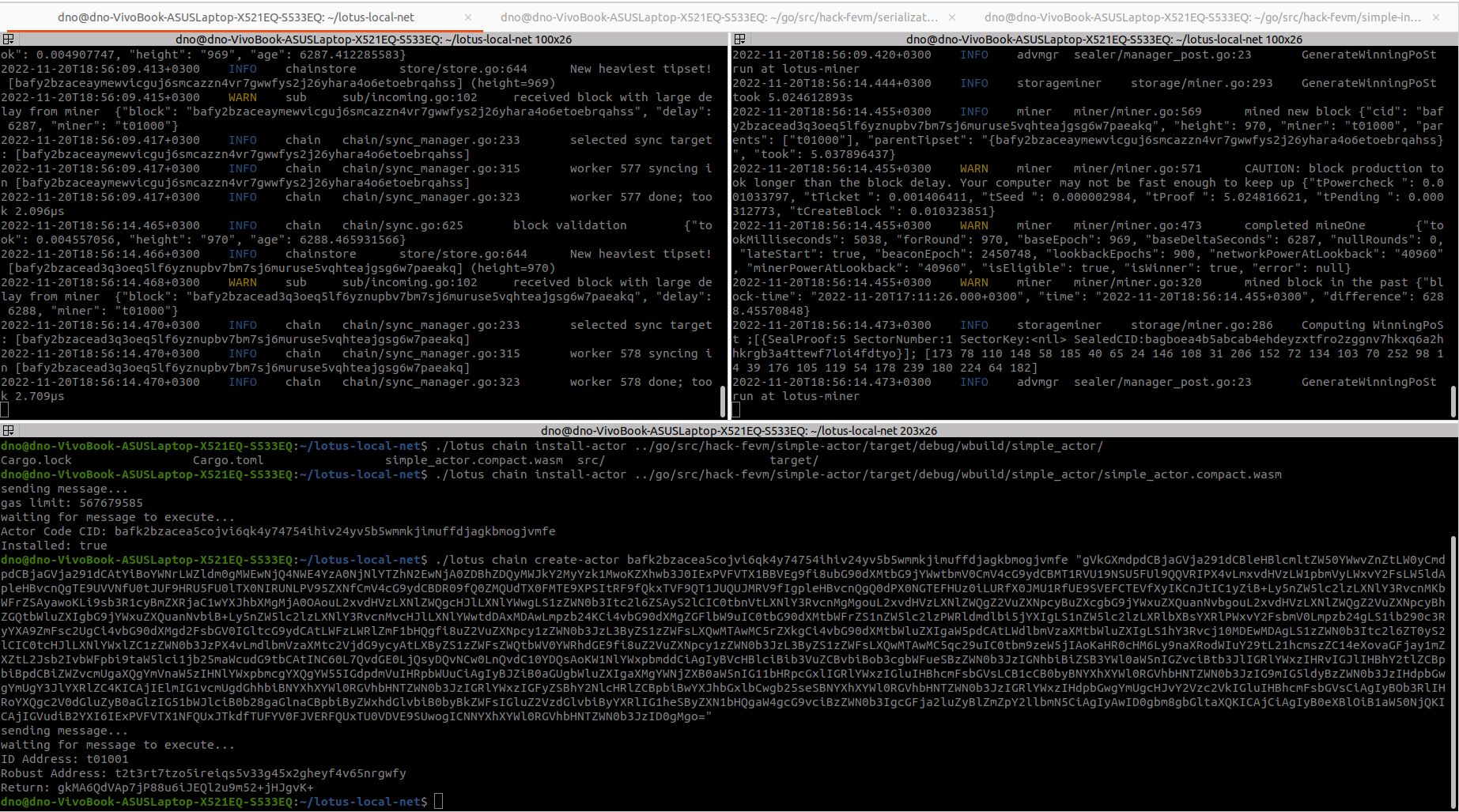Click 'Computing WinningPoS' log message
The height and width of the screenshot is (812, 1459).
pos(1372,325)
